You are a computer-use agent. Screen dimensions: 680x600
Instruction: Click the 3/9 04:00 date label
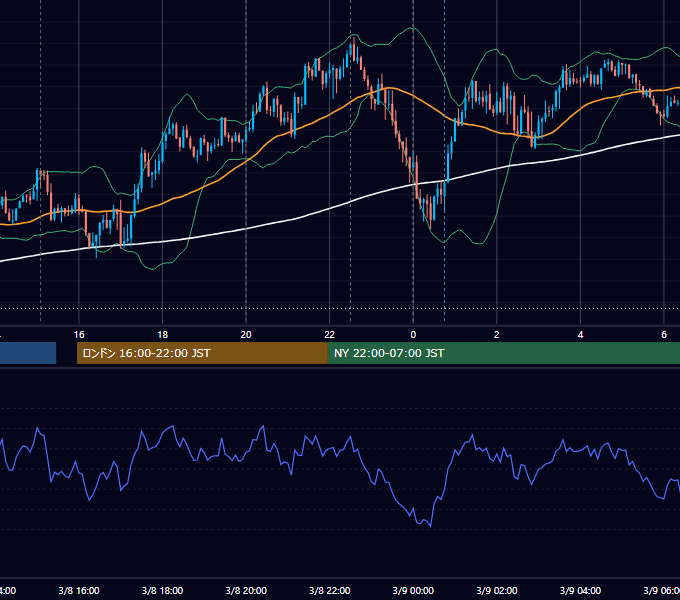click(580, 590)
